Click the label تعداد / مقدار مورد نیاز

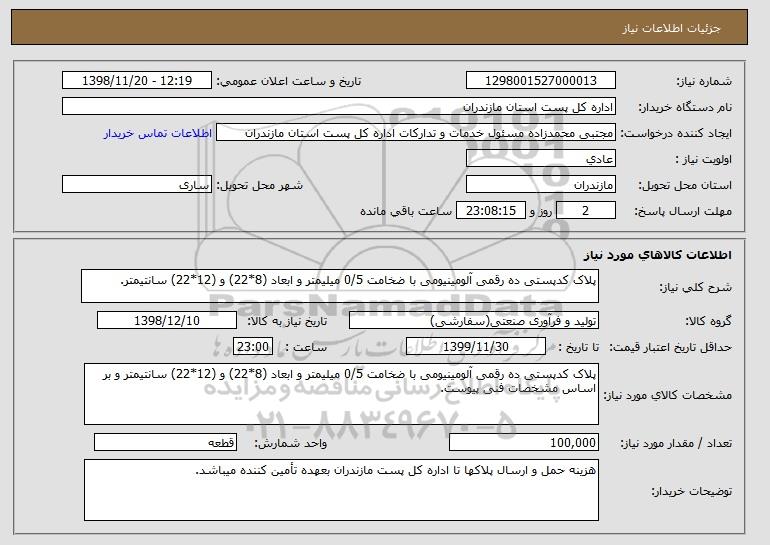[x=676, y=443]
